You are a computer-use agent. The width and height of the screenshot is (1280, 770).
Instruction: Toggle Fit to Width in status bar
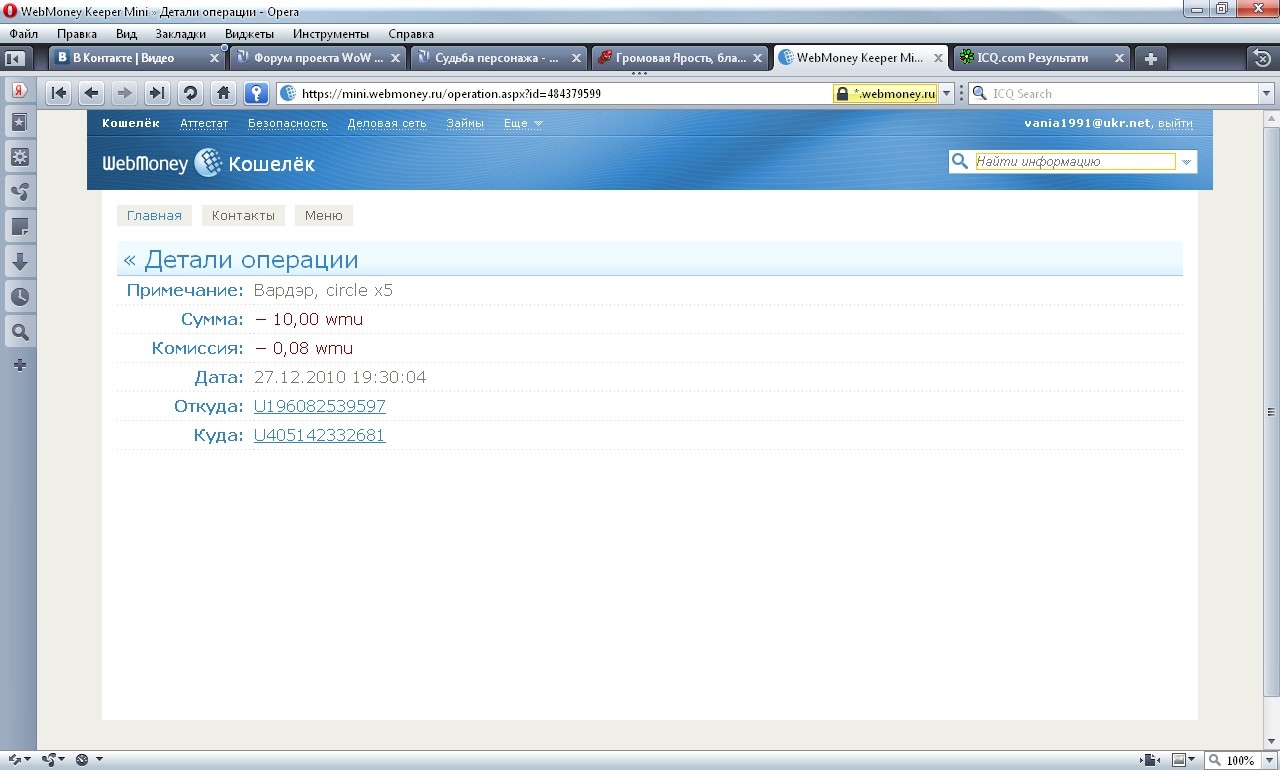coord(1150,760)
